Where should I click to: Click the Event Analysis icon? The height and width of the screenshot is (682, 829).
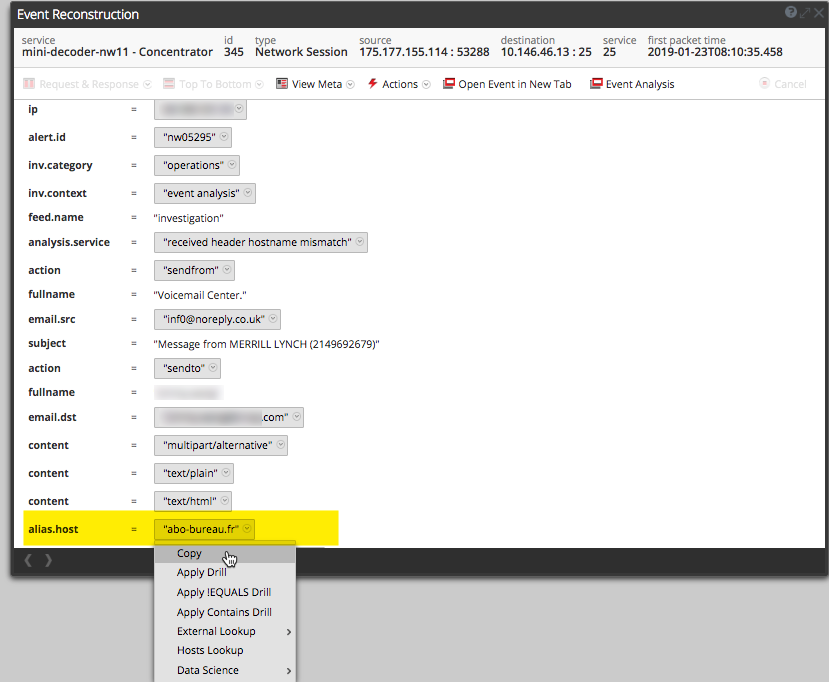tap(596, 84)
